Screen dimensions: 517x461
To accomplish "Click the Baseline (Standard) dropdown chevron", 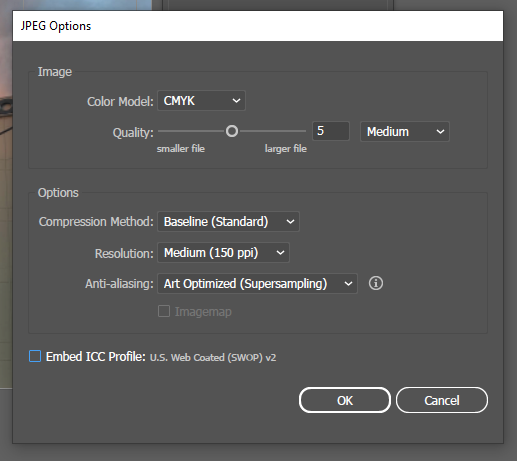I will click(290, 222).
